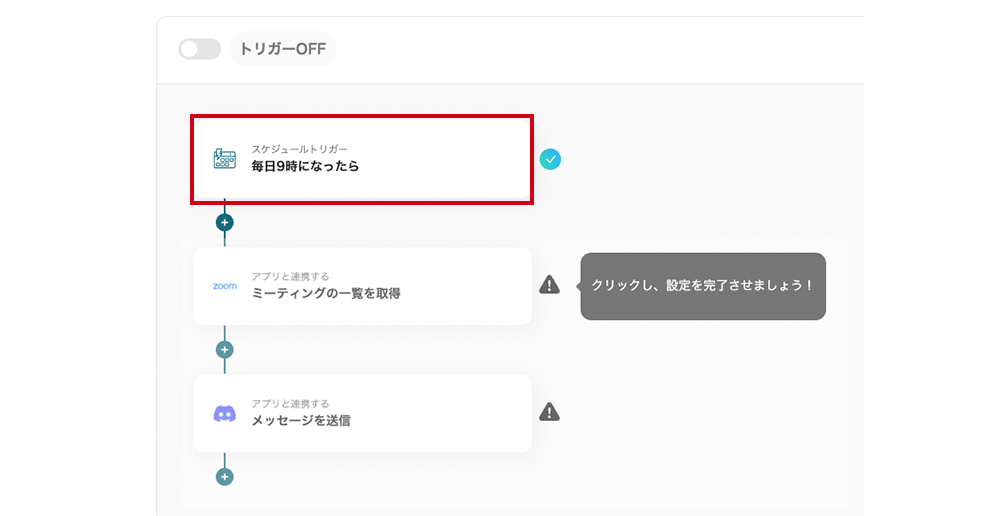Click the クリックし、設定を完了させましょう tooltip
The width and height of the screenshot is (1000, 516).
[703, 286]
